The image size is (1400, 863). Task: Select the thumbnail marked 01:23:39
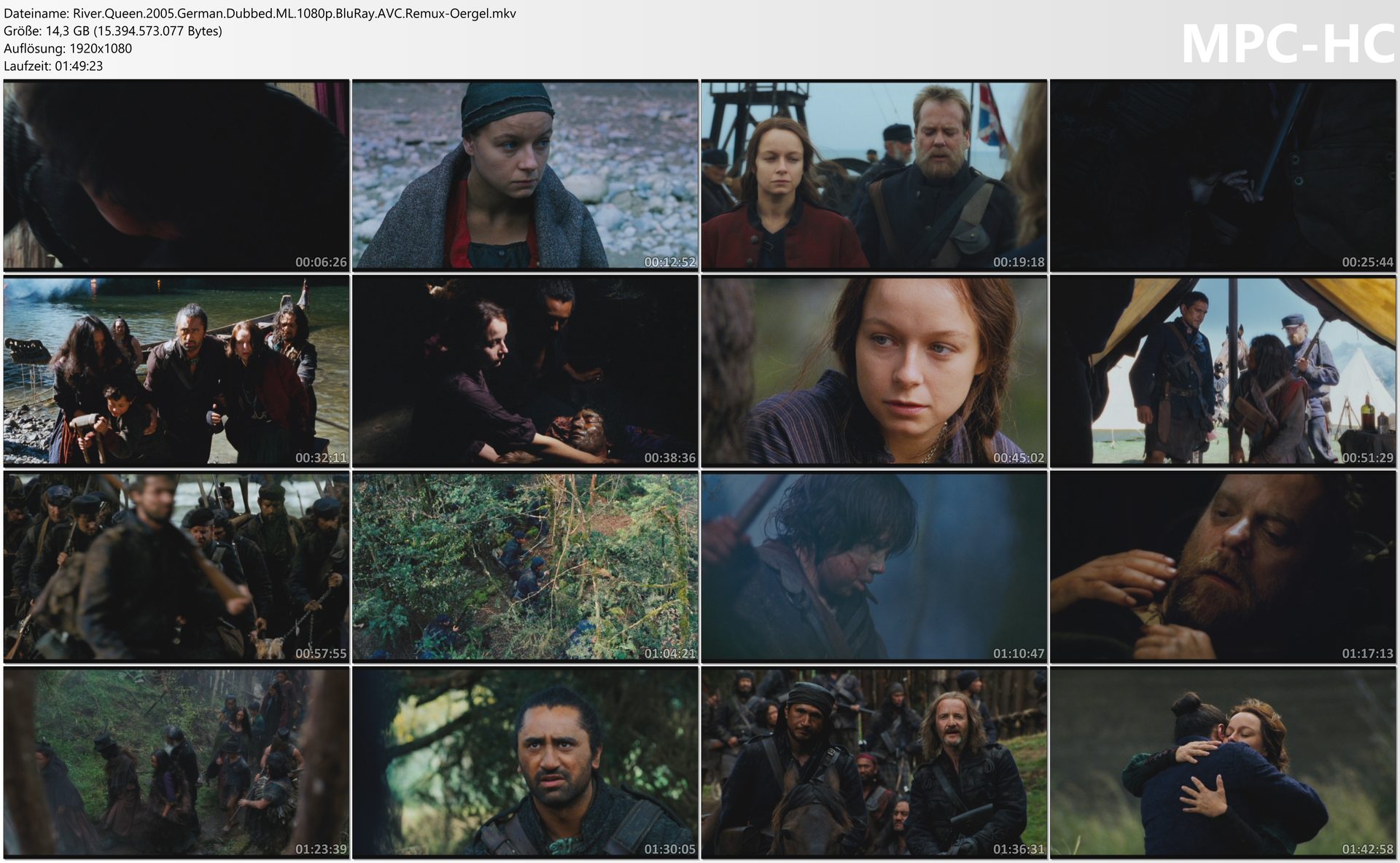pyautogui.click(x=176, y=762)
